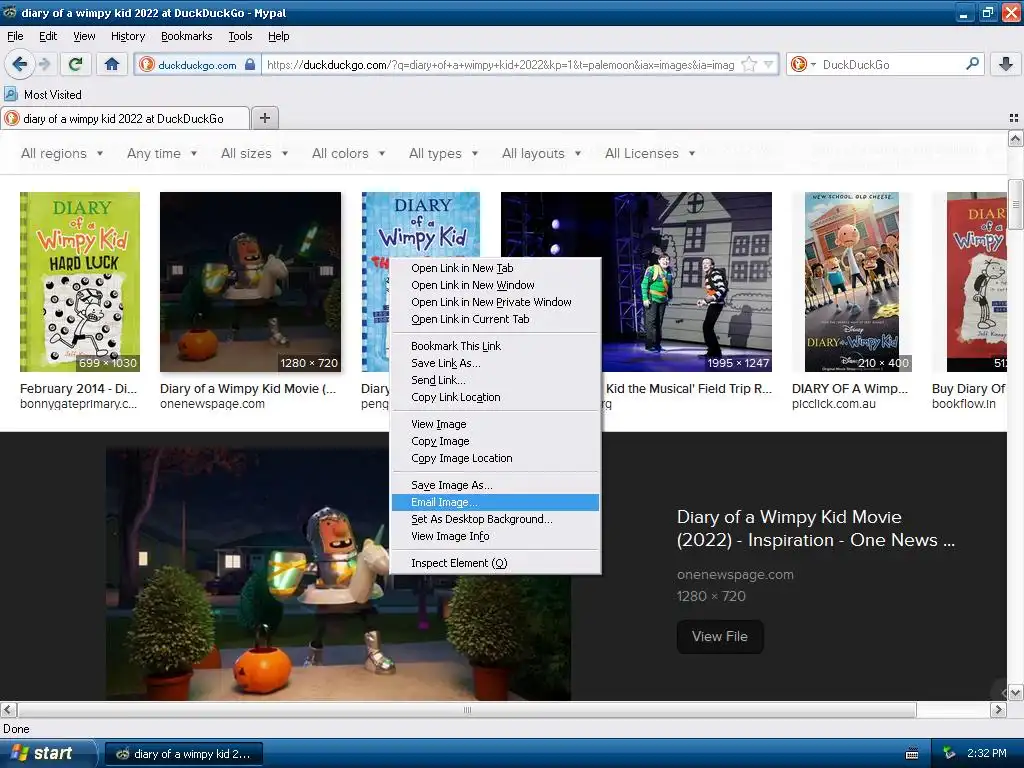Open a new tab with the plus button
The height and width of the screenshot is (768, 1024).
(264, 118)
